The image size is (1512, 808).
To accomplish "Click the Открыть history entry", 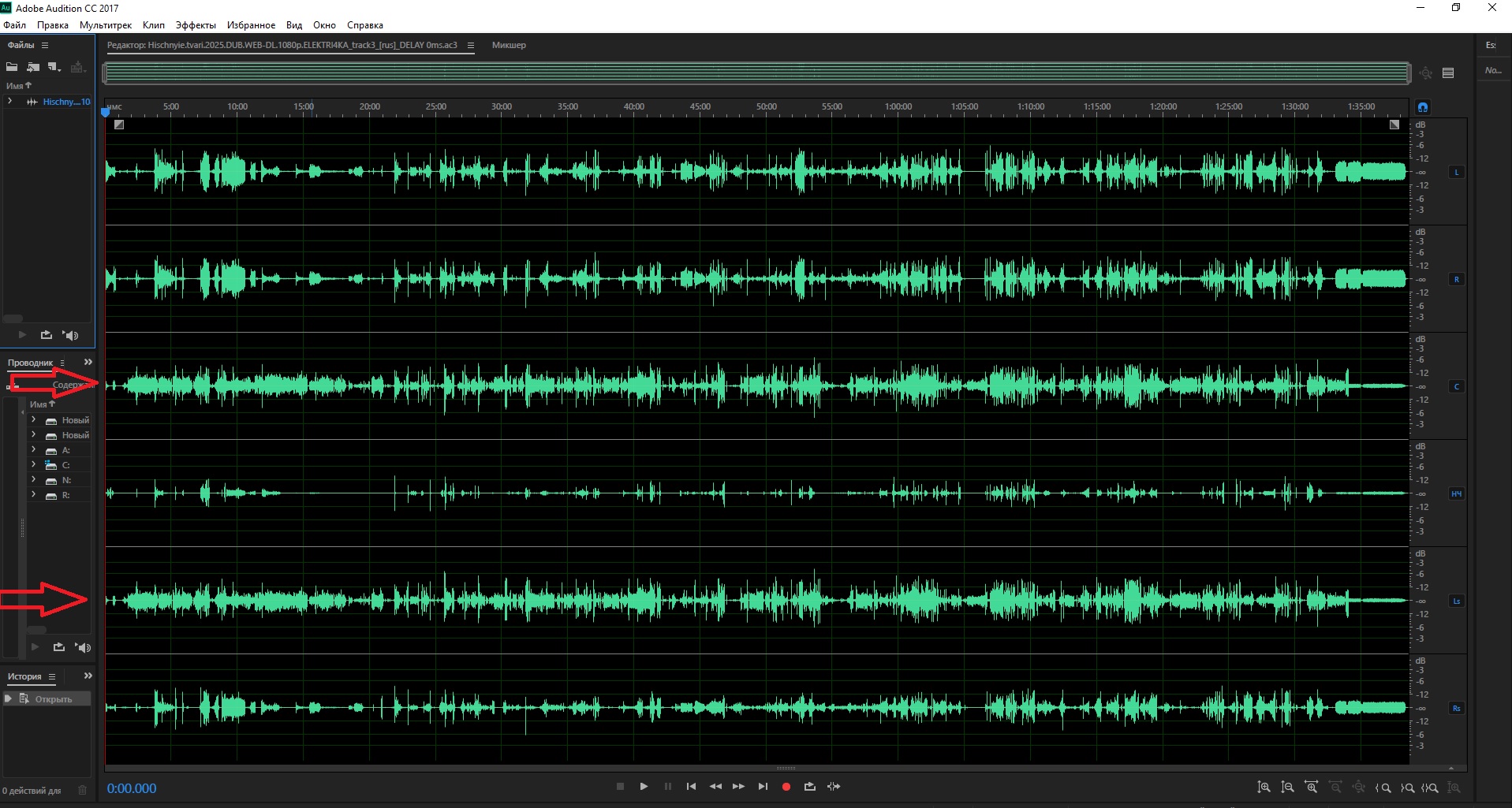I will [x=53, y=699].
